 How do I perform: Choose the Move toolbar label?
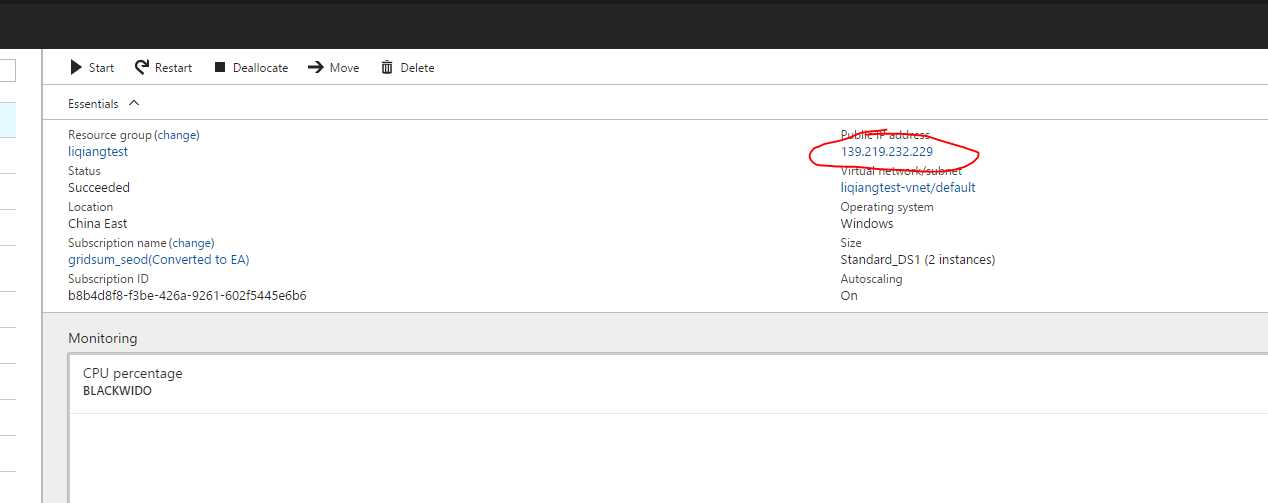(344, 68)
